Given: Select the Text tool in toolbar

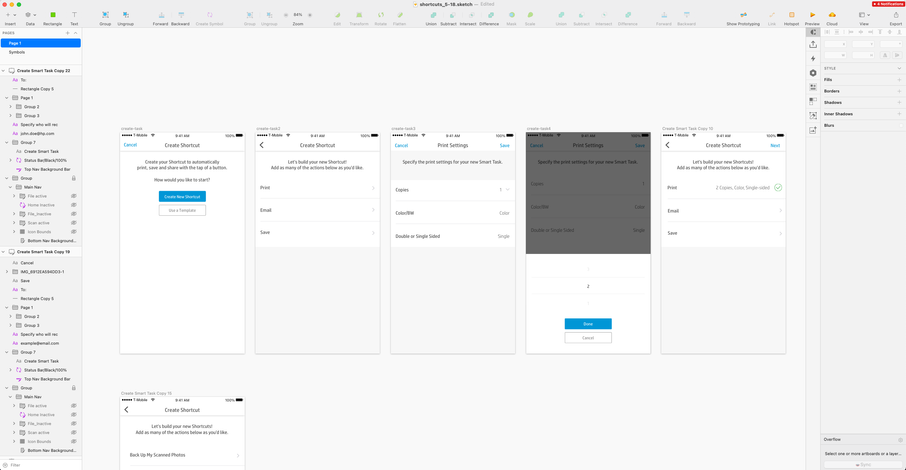Looking at the screenshot, I should point(74,16).
